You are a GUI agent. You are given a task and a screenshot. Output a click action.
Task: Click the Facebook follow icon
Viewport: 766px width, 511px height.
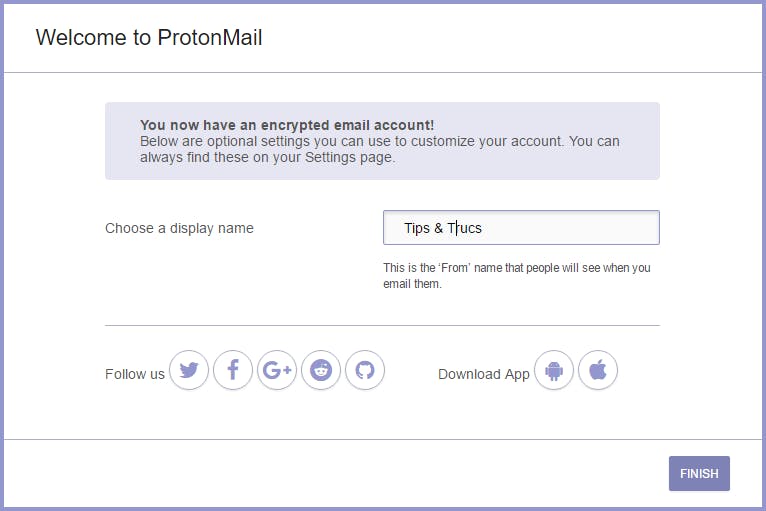[233, 371]
